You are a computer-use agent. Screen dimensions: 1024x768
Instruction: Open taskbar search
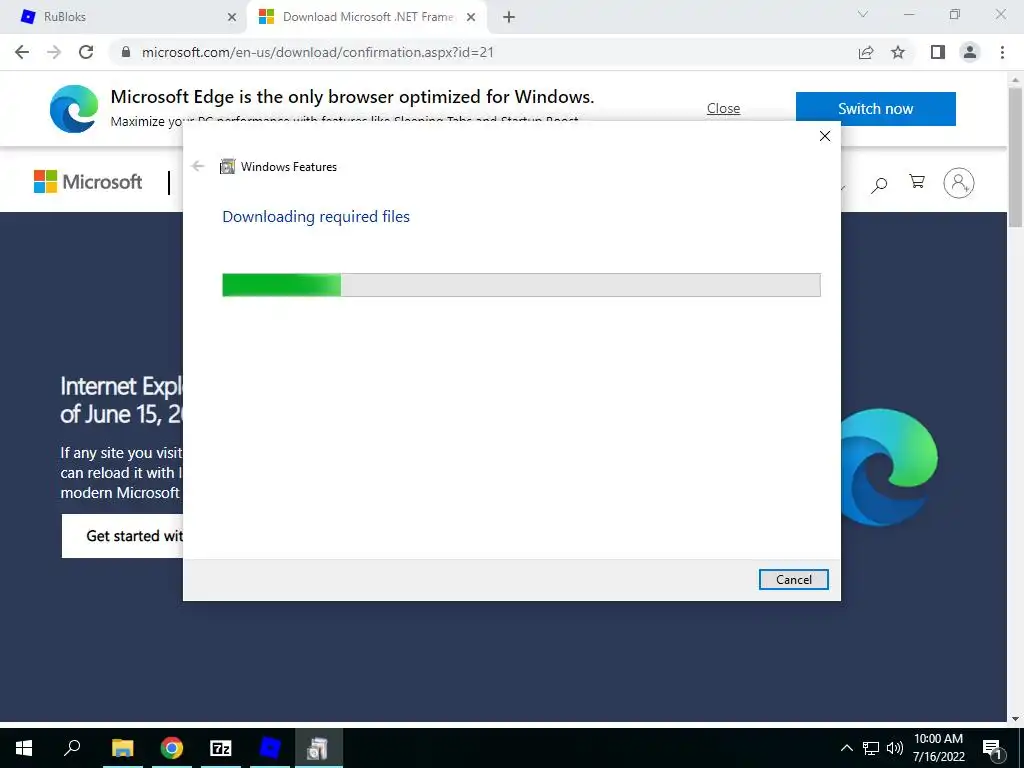tap(72, 748)
